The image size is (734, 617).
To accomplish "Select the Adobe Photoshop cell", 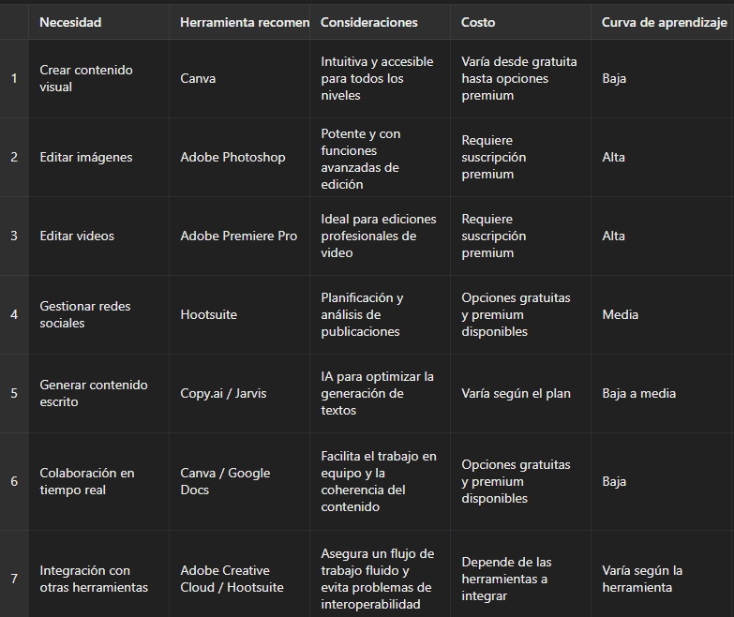I will pyautogui.click(x=233, y=157).
